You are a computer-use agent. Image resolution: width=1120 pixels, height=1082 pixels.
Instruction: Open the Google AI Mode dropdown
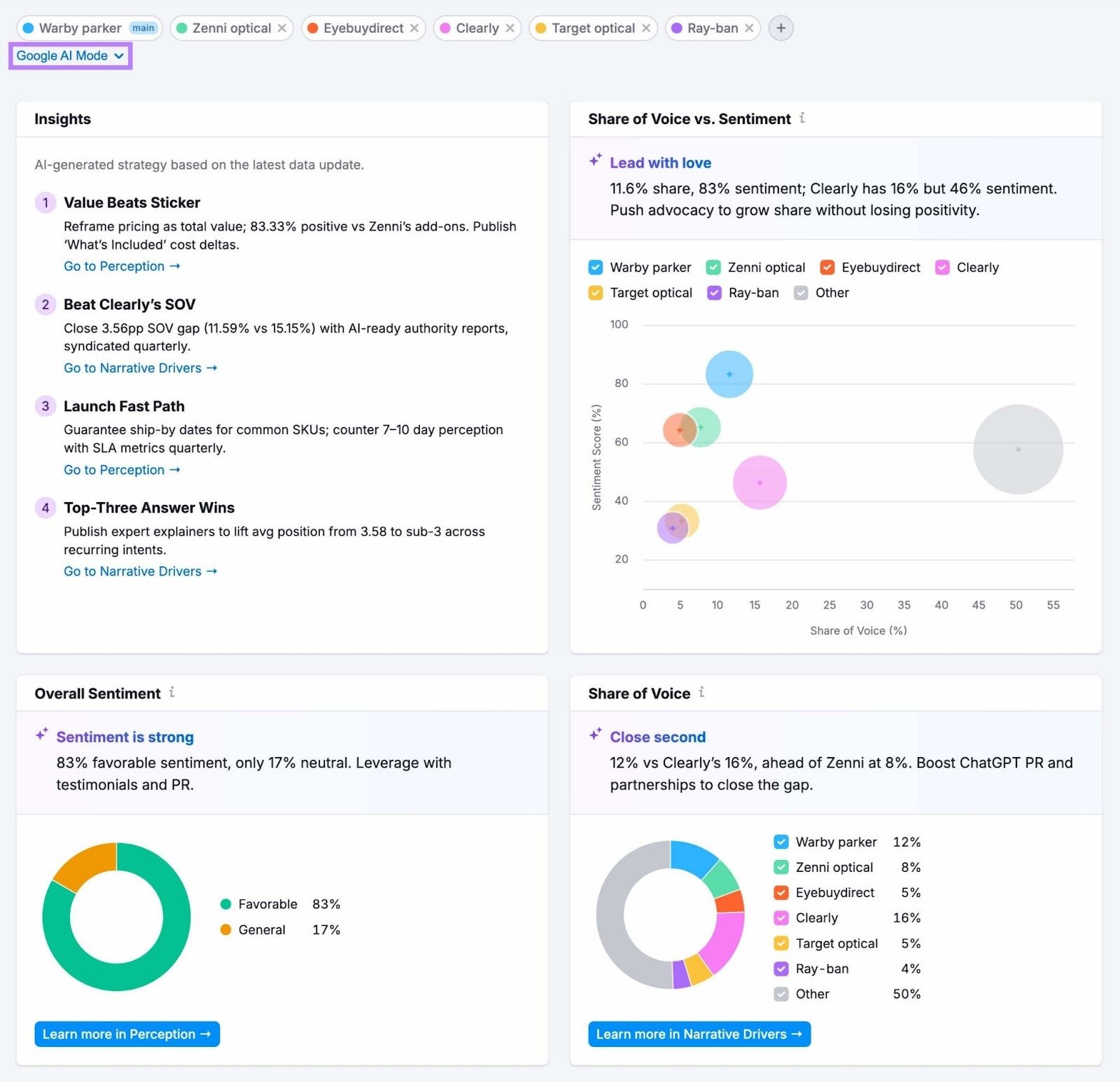pyautogui.click(x=70, y=55)
